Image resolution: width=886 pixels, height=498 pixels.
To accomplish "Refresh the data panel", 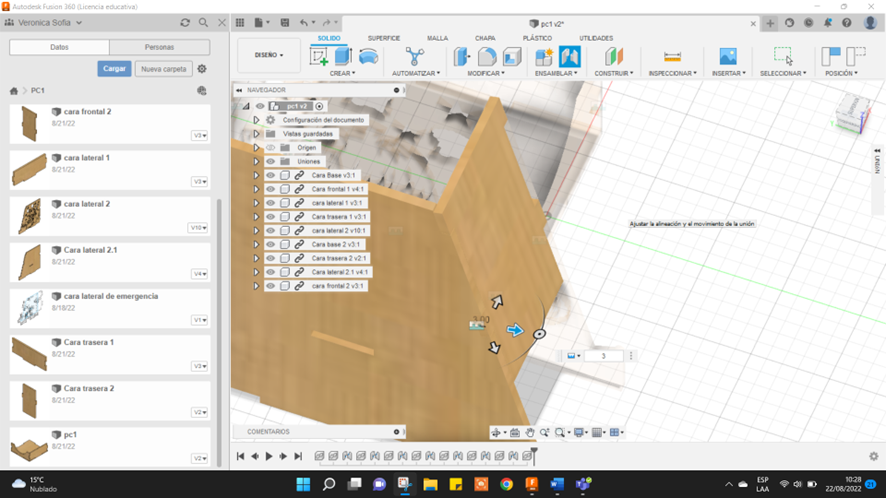I will [185, 23].
